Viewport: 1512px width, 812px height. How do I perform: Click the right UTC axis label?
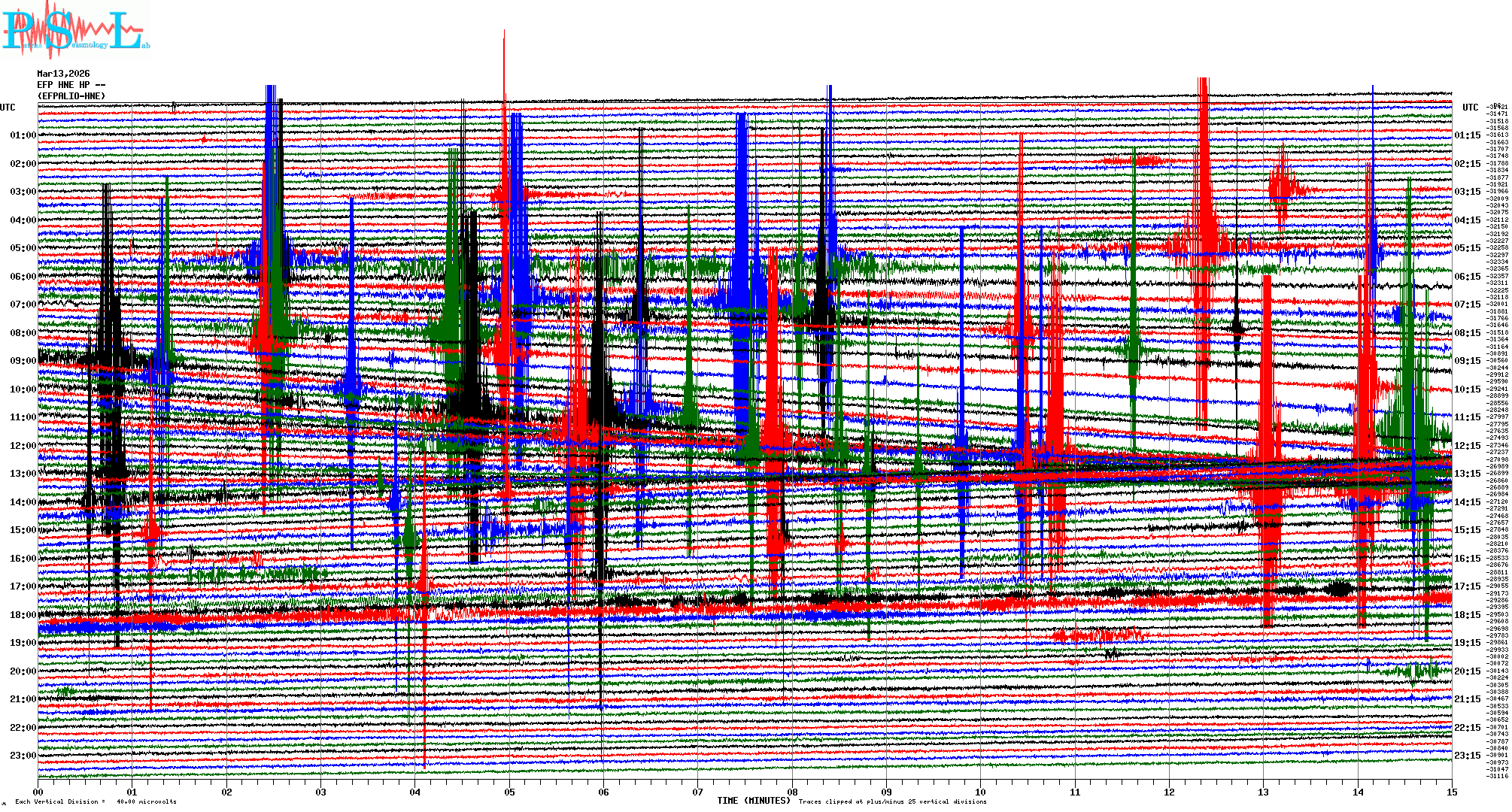pos(1470,108)
